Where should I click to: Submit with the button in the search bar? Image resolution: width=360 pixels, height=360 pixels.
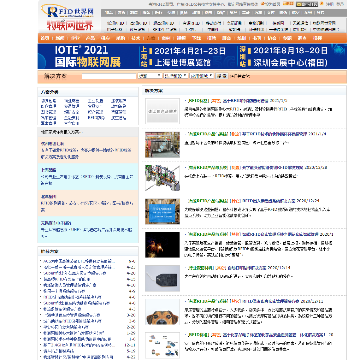222,76
